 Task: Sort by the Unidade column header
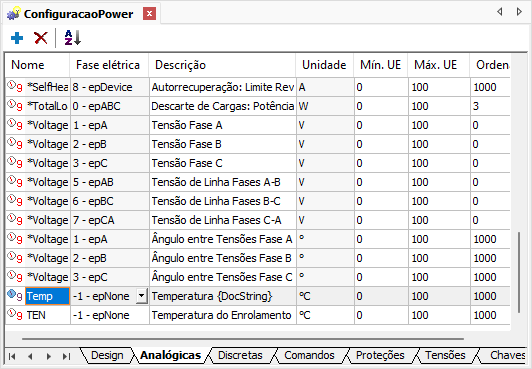(x=324, y=65)
